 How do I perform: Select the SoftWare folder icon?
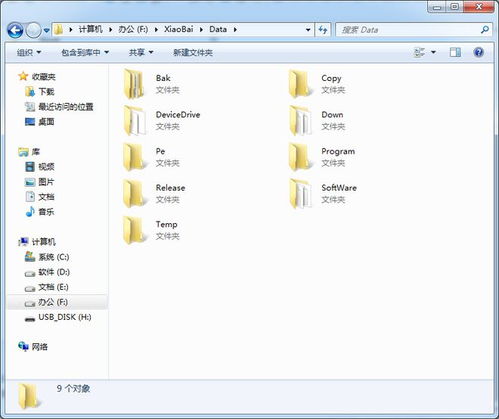coord(301,193)
